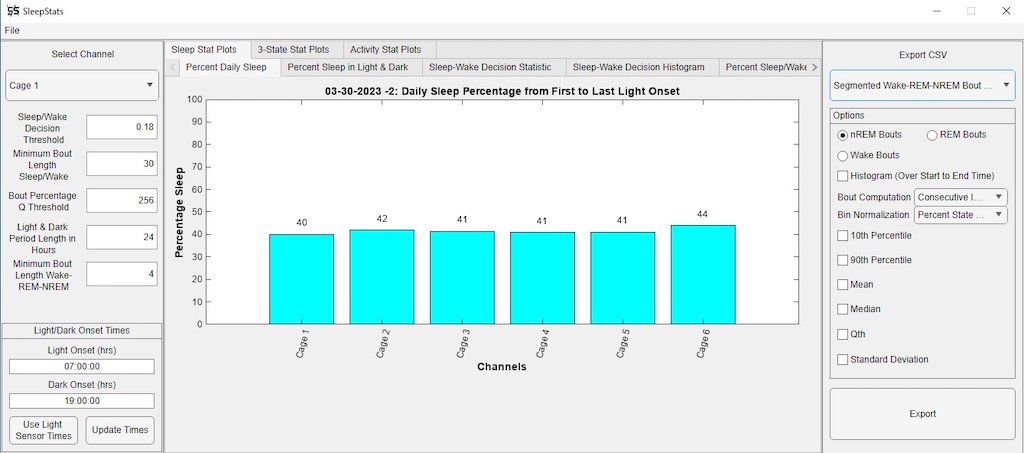The width and height of the screenshot is (1024, 453).
Task: Enable the Histogram checkbox
Action: coord(843,176)
